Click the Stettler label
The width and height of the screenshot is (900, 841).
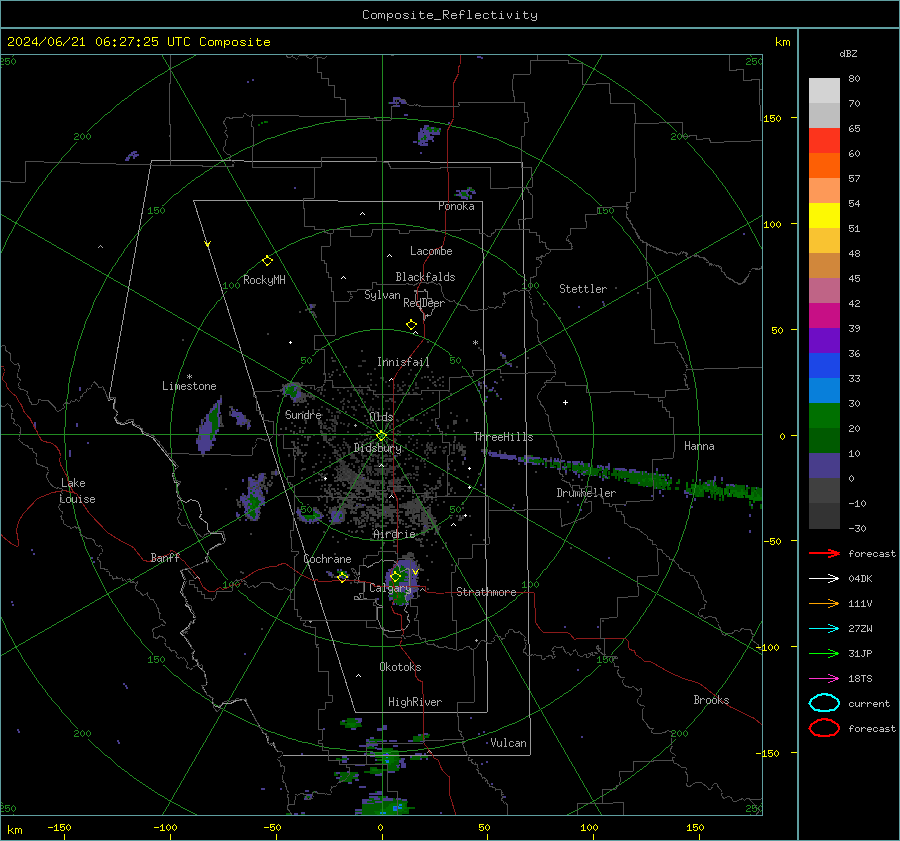(583, 289)
